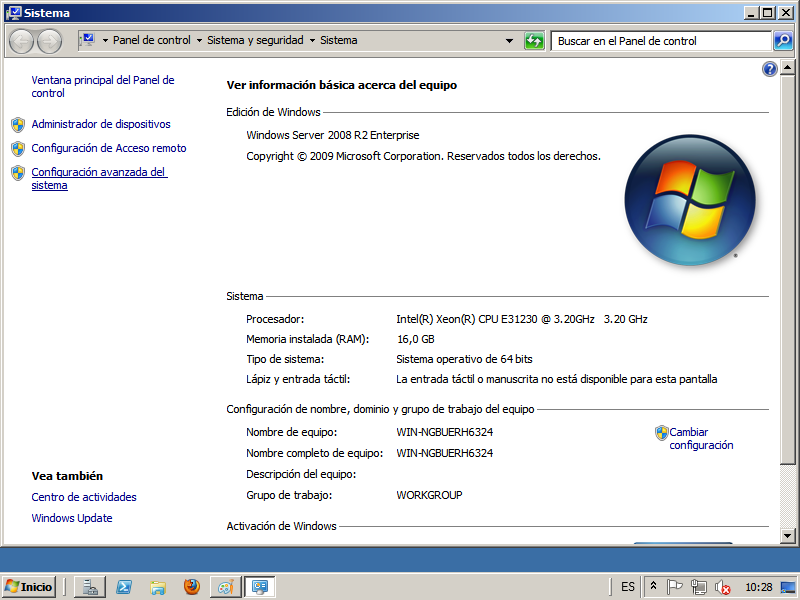Expand the arrow after Sistema y seguridad
800x600 pixels.
tap(312, 40)
